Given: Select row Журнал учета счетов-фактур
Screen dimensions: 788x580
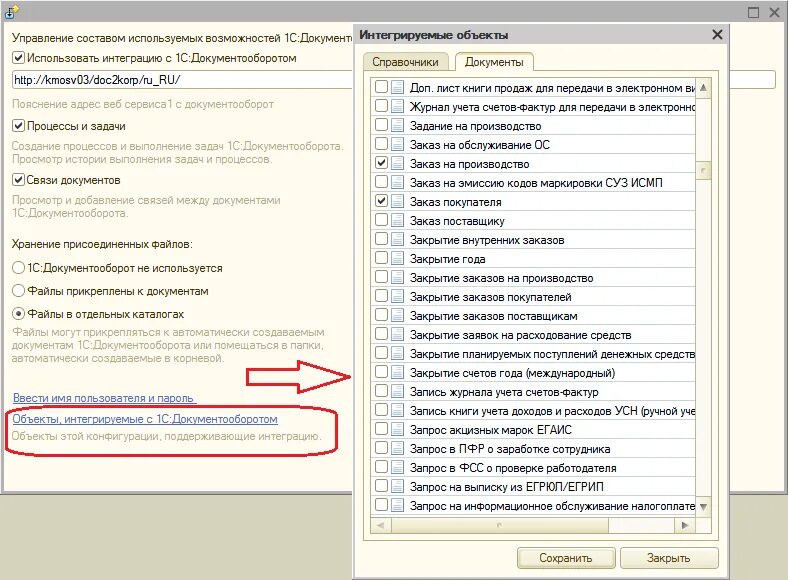Looking at the screenshot, I should (534, 107).
